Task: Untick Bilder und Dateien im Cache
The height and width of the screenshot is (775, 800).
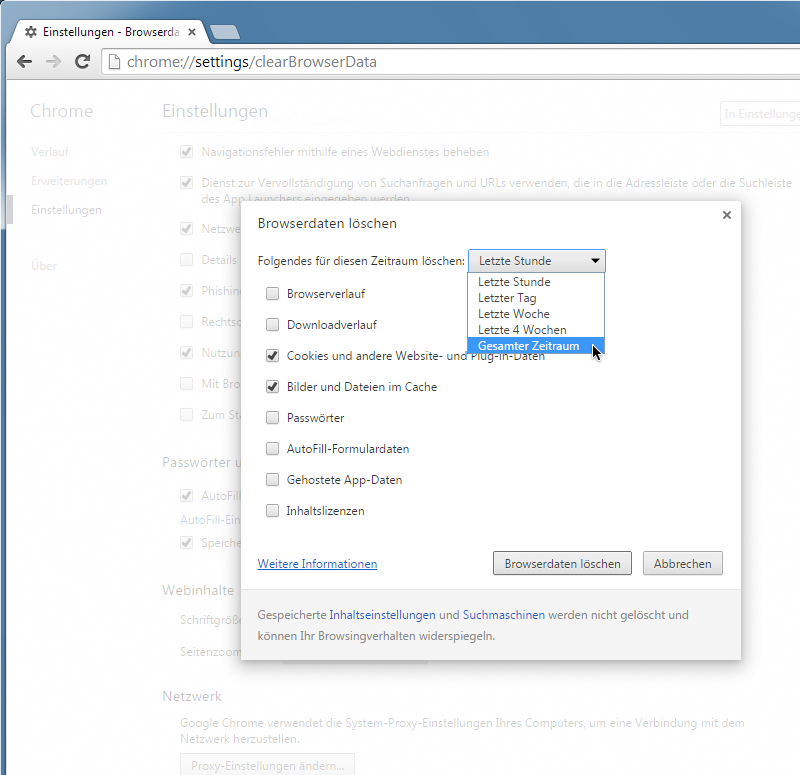Action: coord(272,387)
